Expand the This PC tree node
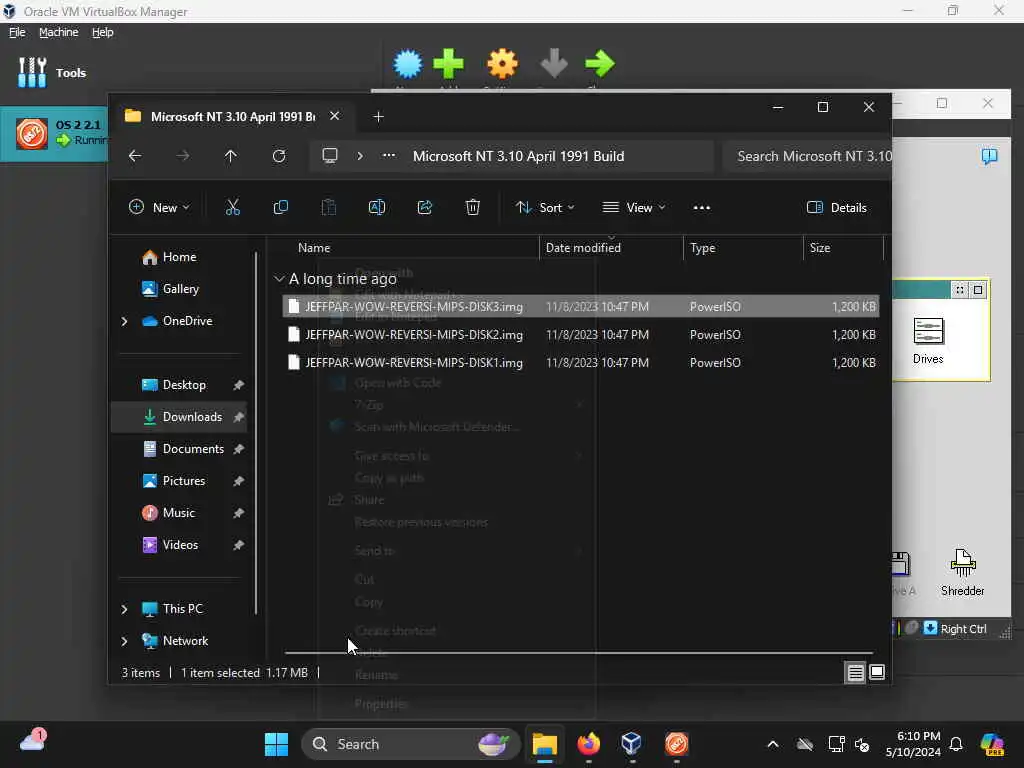The height and width of the screenshot is (768, 1024). coord(124,609)
